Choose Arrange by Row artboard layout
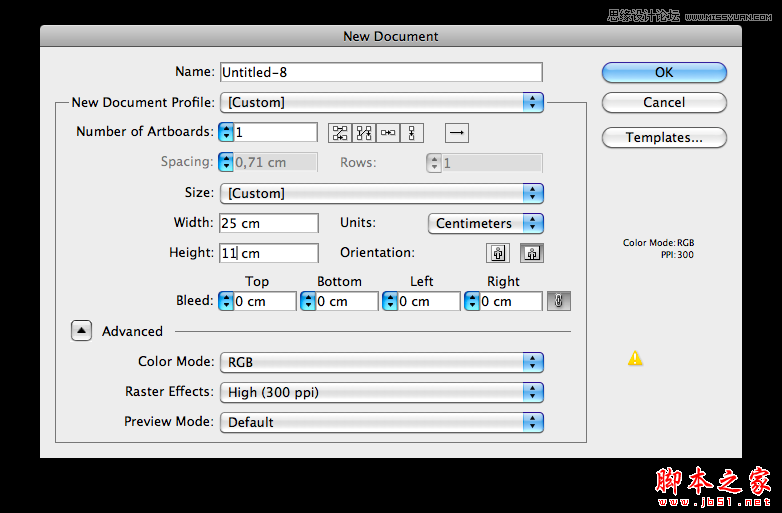This screenshot has height=513, width=782. click(388, 132)
